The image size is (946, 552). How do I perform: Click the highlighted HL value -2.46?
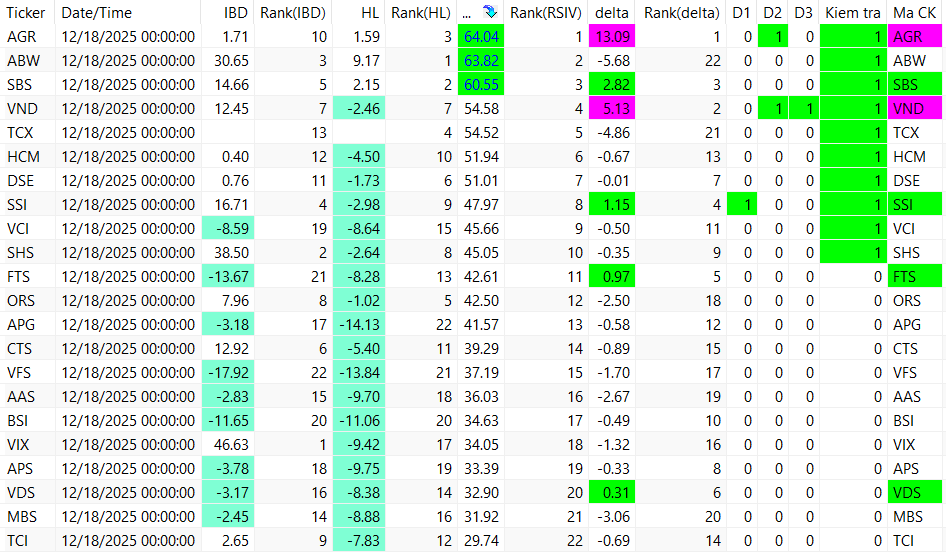click(x=359, y=109)
